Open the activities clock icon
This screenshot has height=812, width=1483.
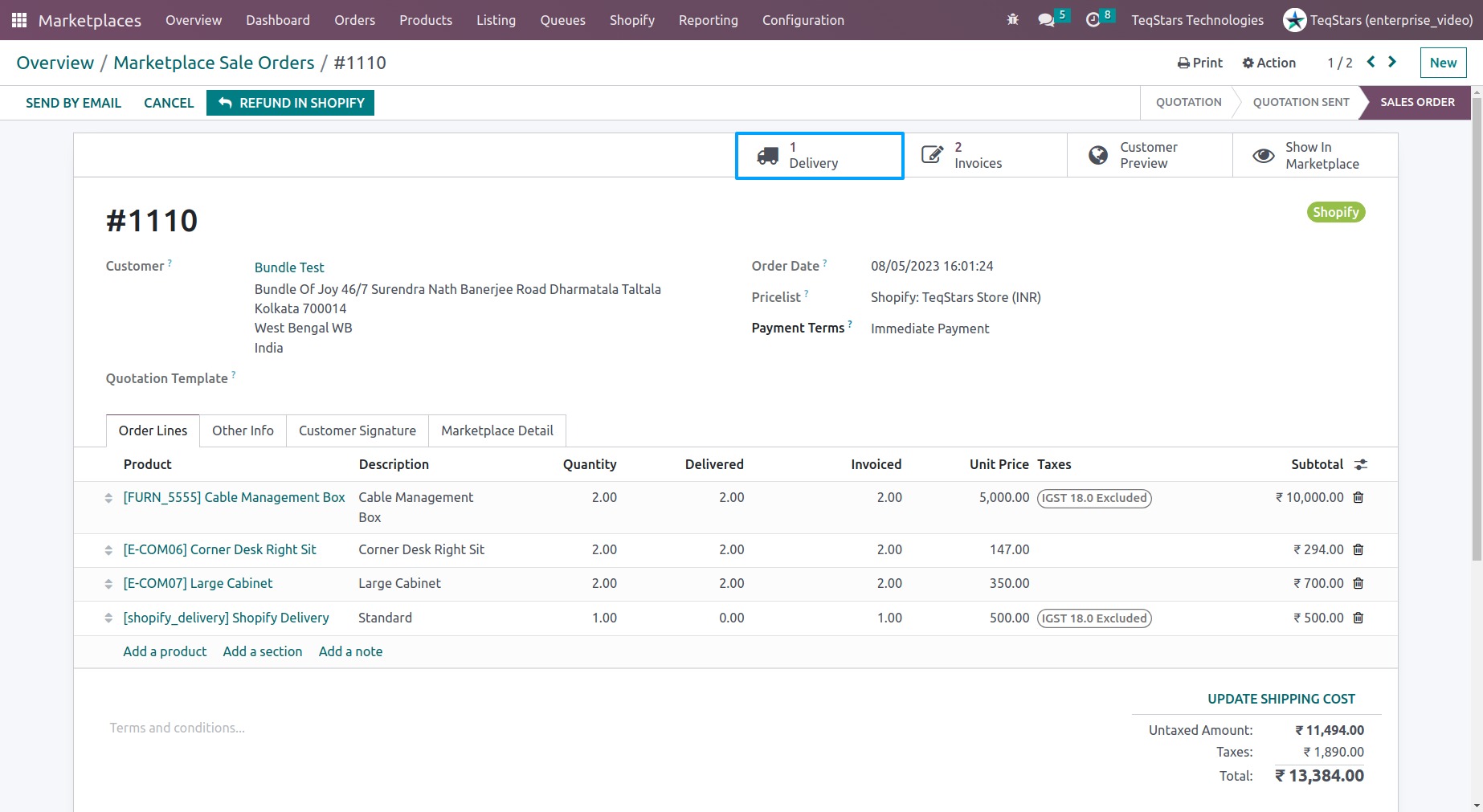(1093, 19)
